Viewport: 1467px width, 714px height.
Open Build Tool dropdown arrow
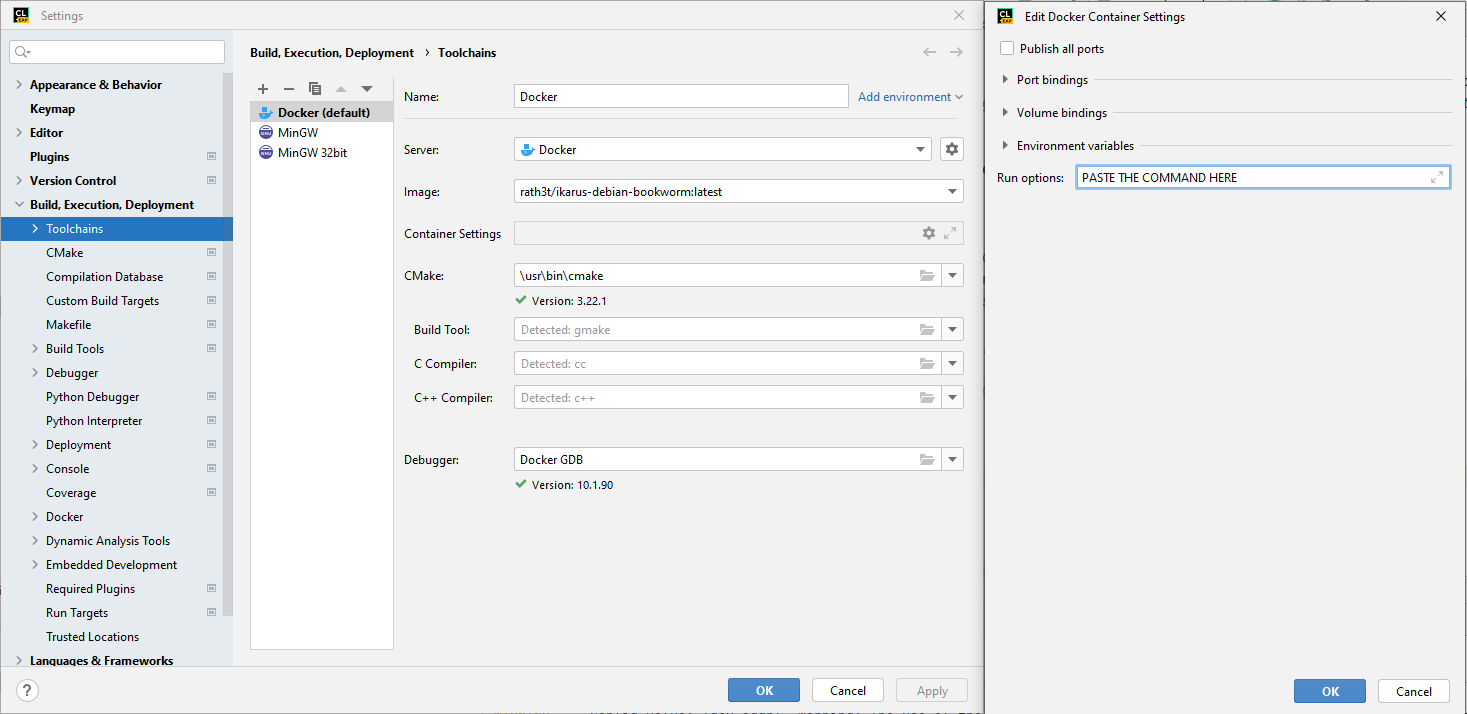pos(953,329)
